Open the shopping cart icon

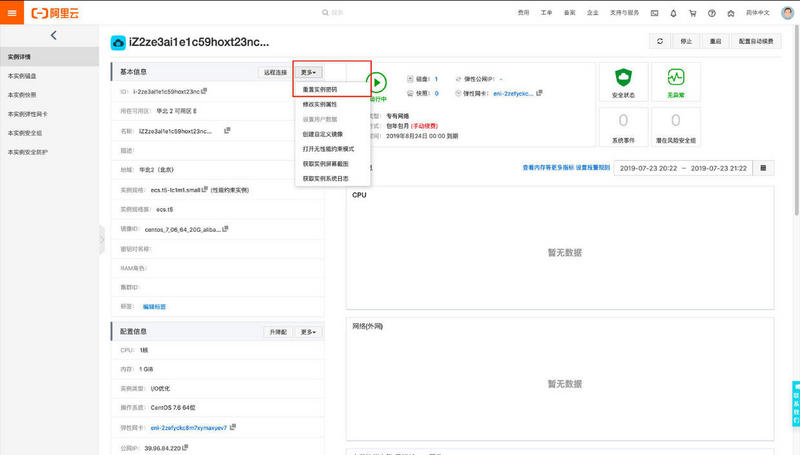pyautogui.click(x=692, y=13)
